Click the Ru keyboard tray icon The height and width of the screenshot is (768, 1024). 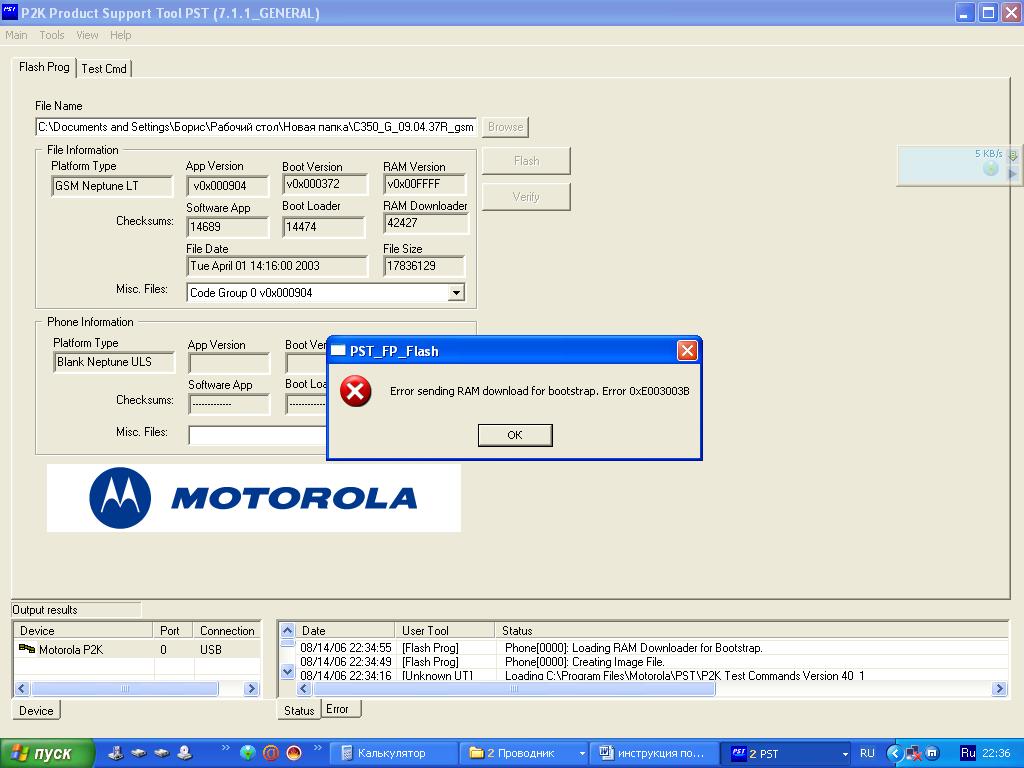967,753
